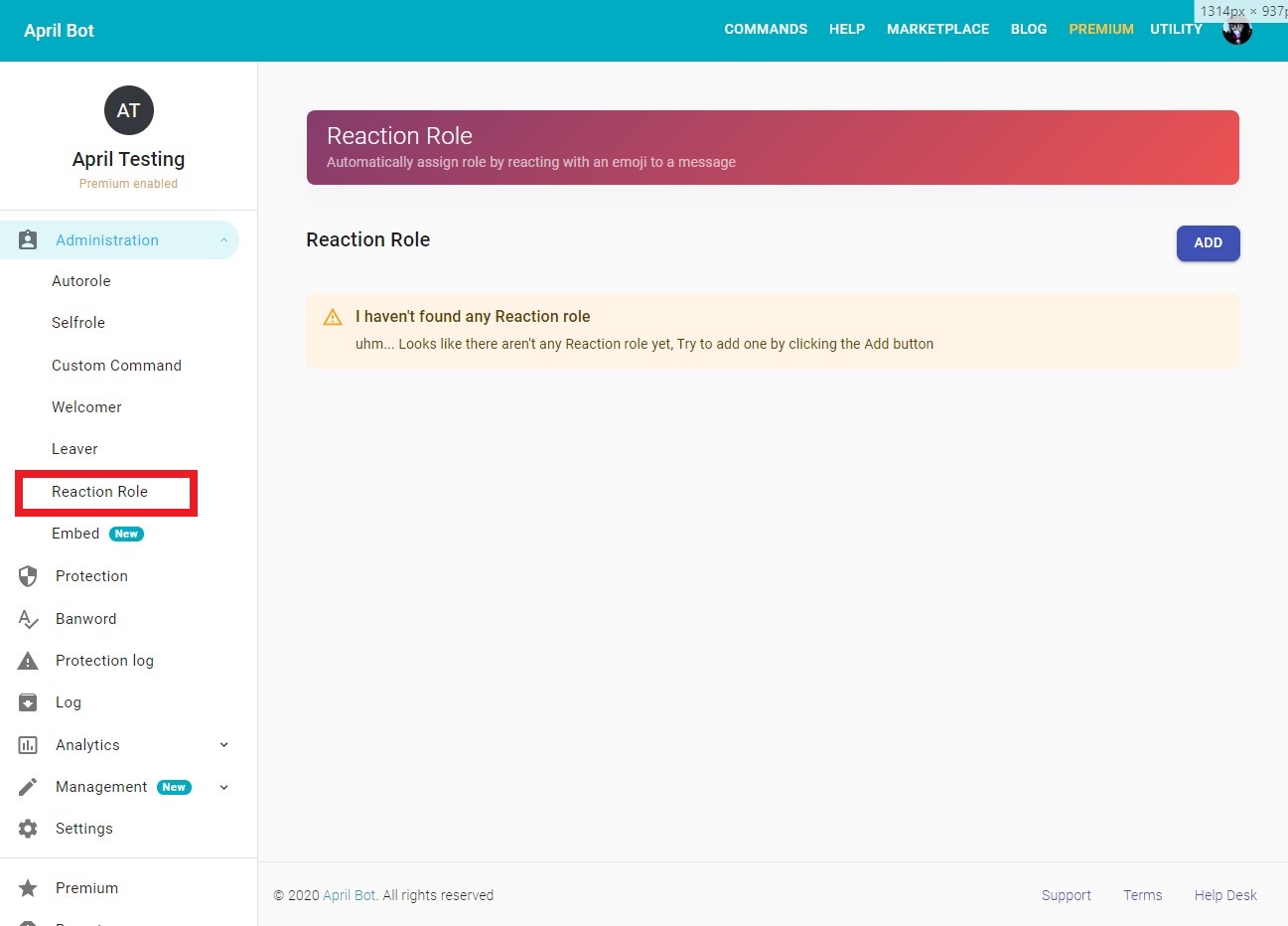Go to the Welcomer page

tap(86, 407)
